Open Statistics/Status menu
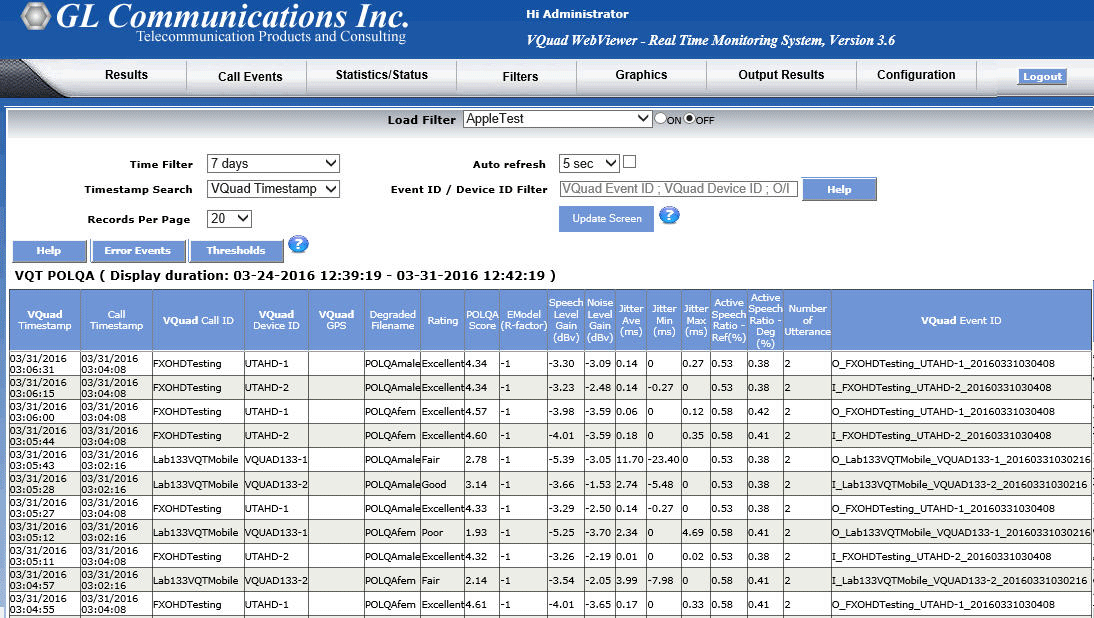1094x618 pixels. click(x=382, y=75)
